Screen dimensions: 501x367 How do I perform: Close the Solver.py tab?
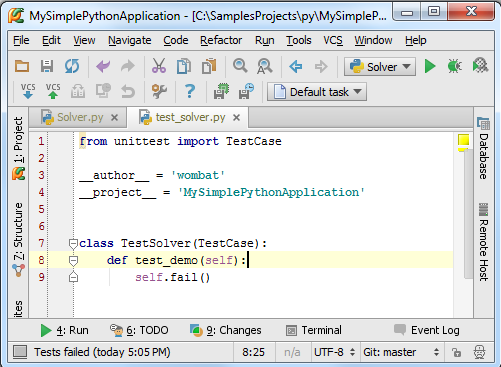(x=114, y=118)
